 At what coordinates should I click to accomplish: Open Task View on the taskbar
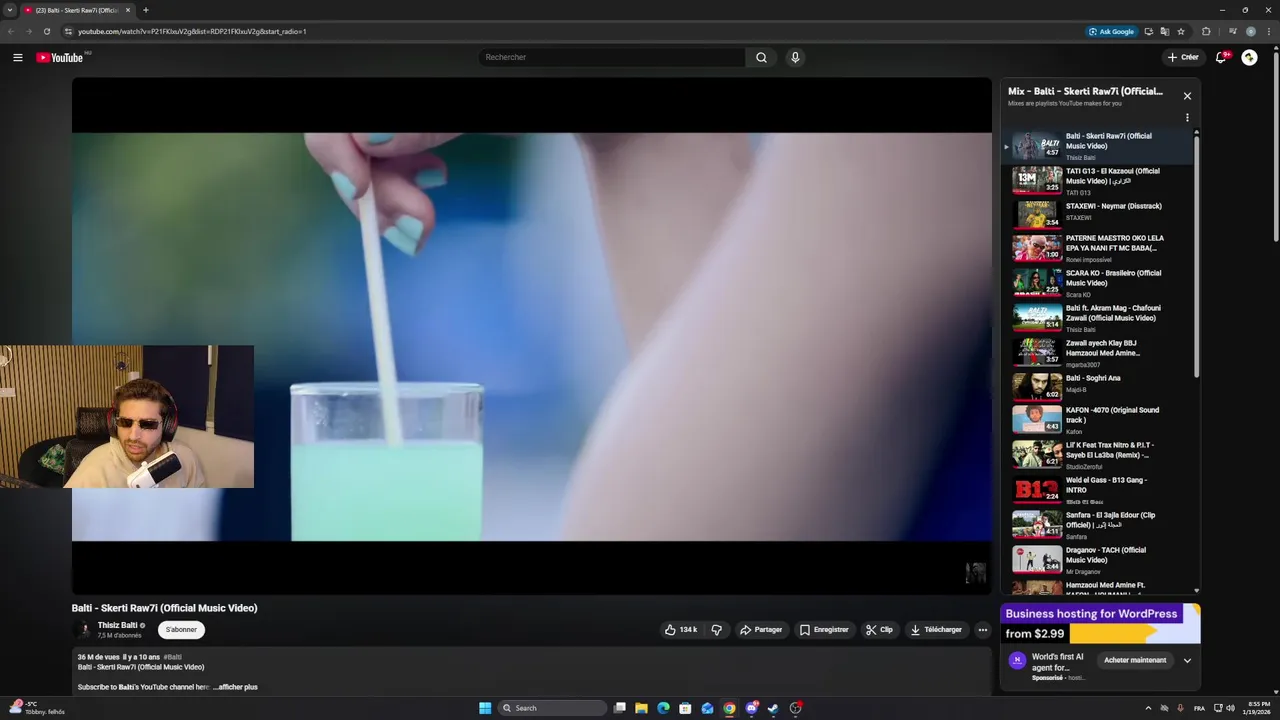tap(620, 708)
